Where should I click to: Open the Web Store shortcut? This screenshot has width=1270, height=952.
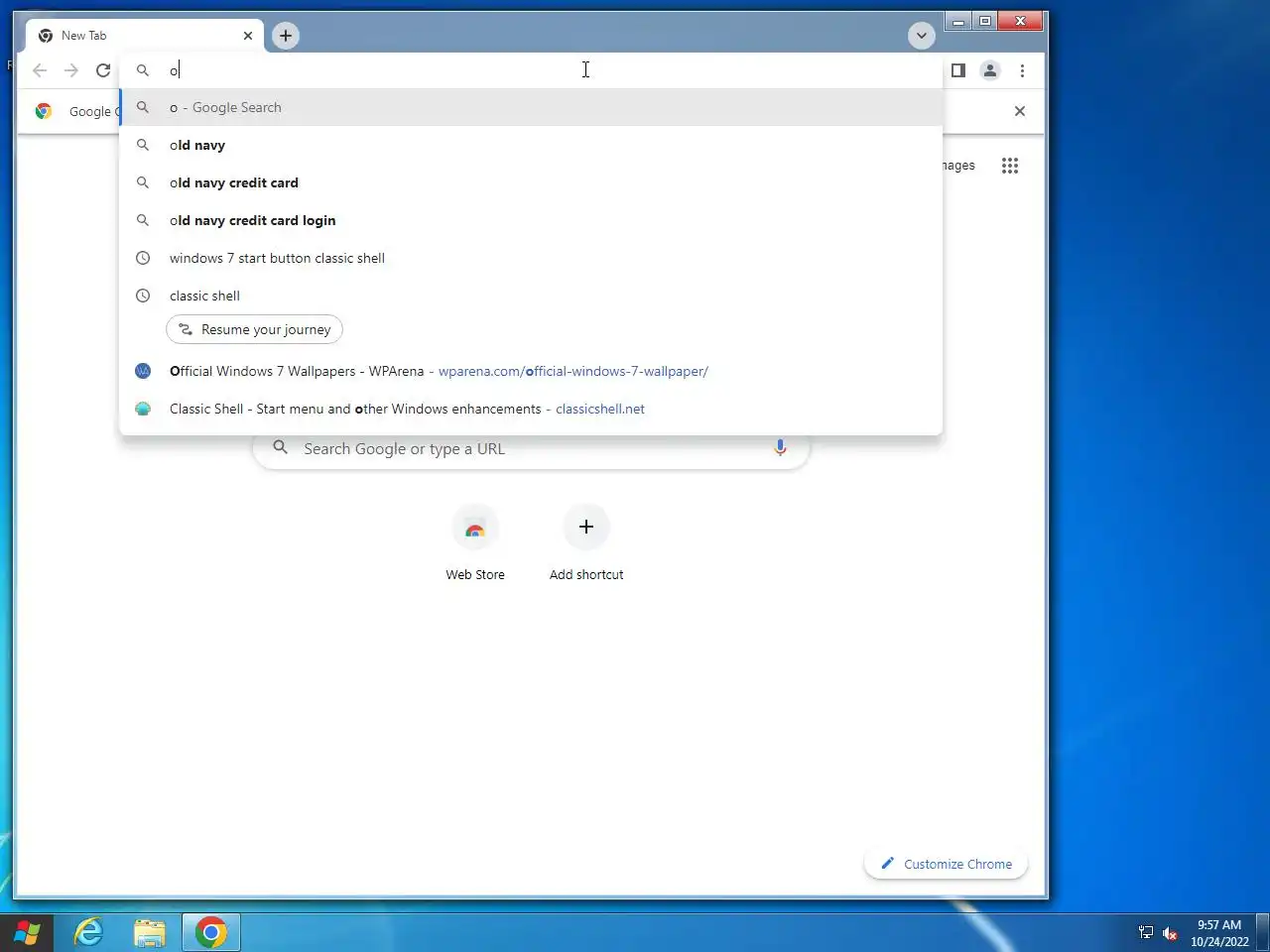475,543
